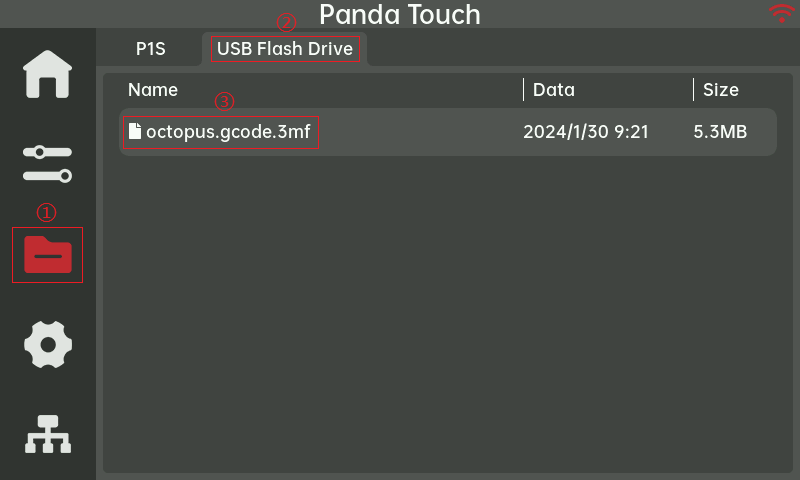Click annotation number 2 above USB tab
This screenshot has height=480, width=800.
(285, 22)
